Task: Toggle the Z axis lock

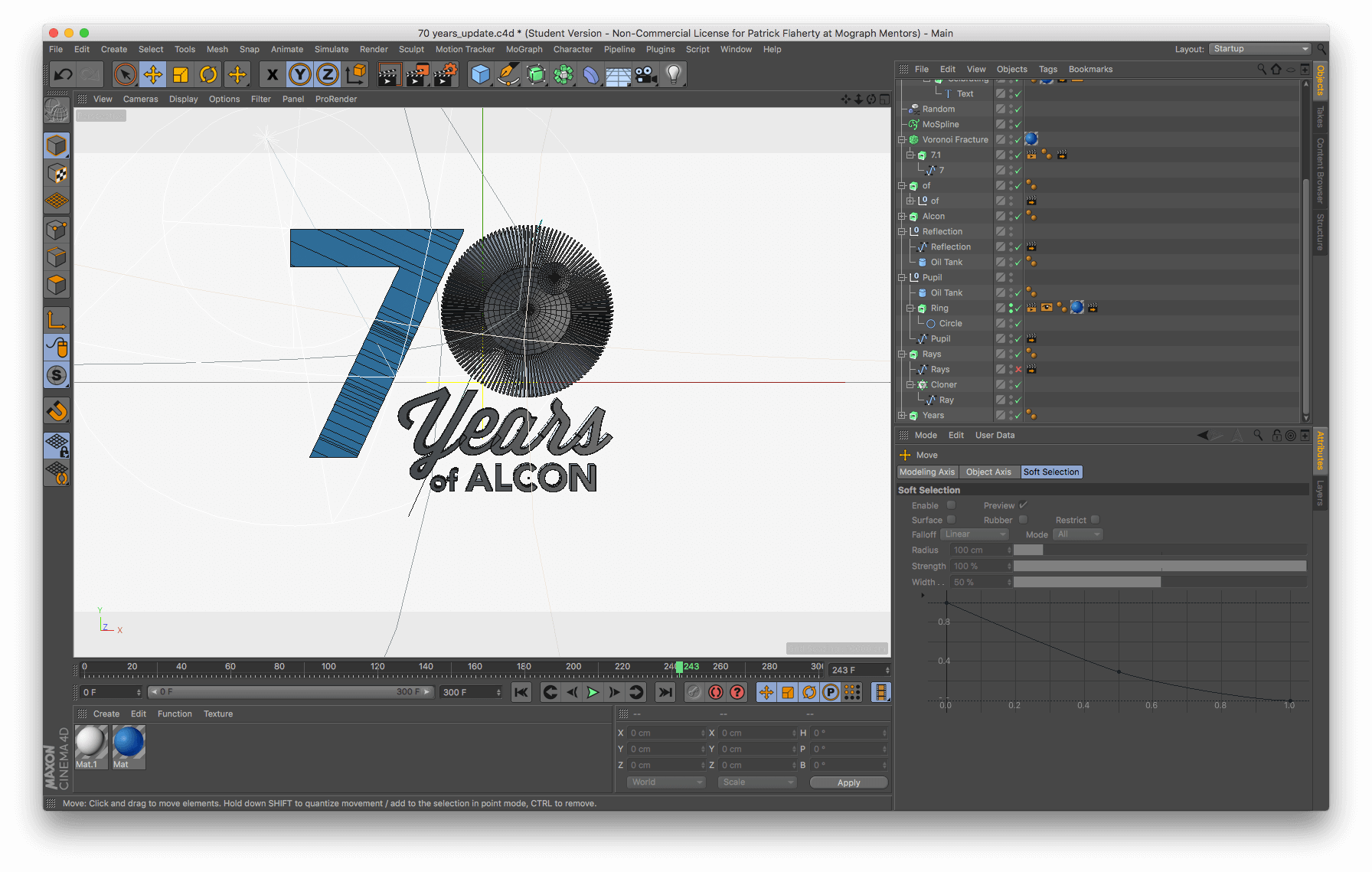Action: pyautogui.click(x=327, y=74)
